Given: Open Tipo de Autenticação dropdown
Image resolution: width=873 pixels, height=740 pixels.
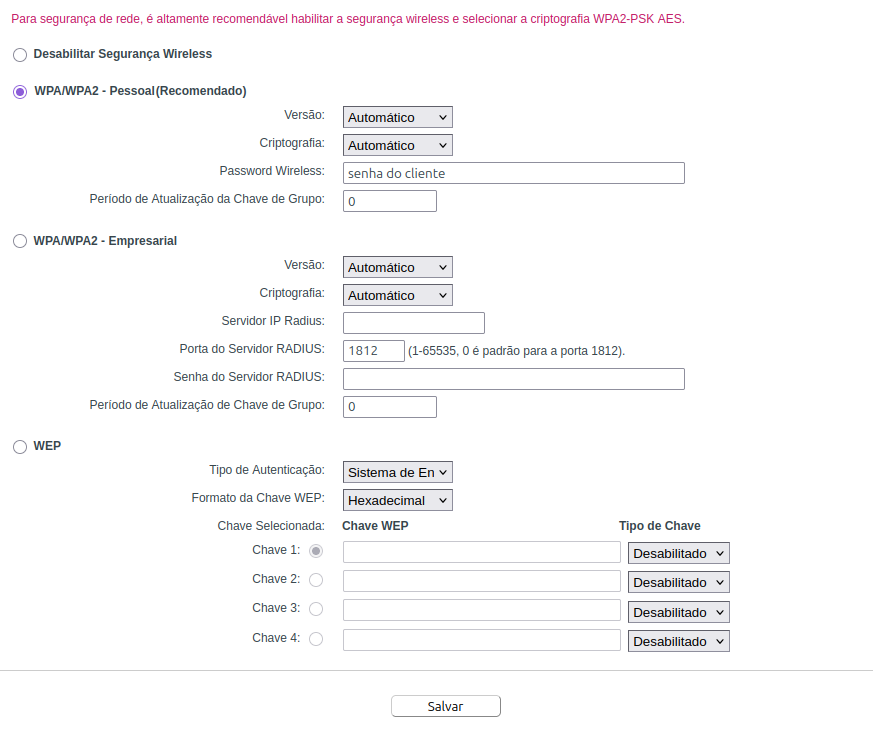Looking at the screenshot, I should 397,472.
